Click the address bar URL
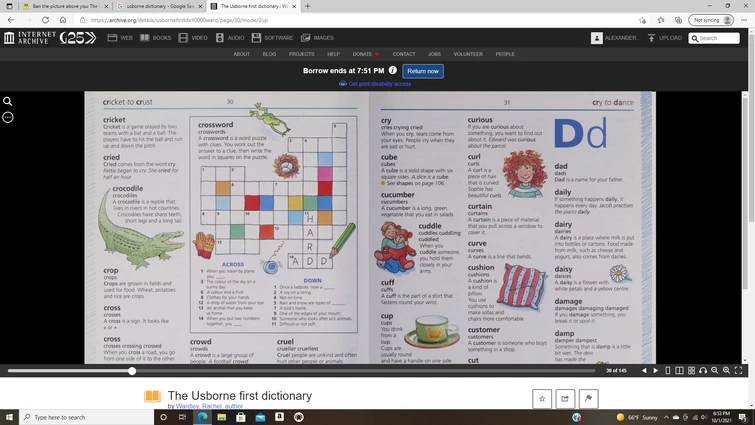The height and width of the screenshot is (425, 755). (179, 20)
